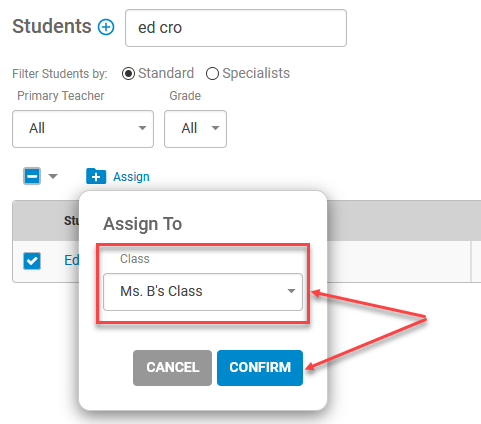The height and width of the screenshot is (424, 481).
Task: Open the Grade dropdown
Action: [195, 129]
